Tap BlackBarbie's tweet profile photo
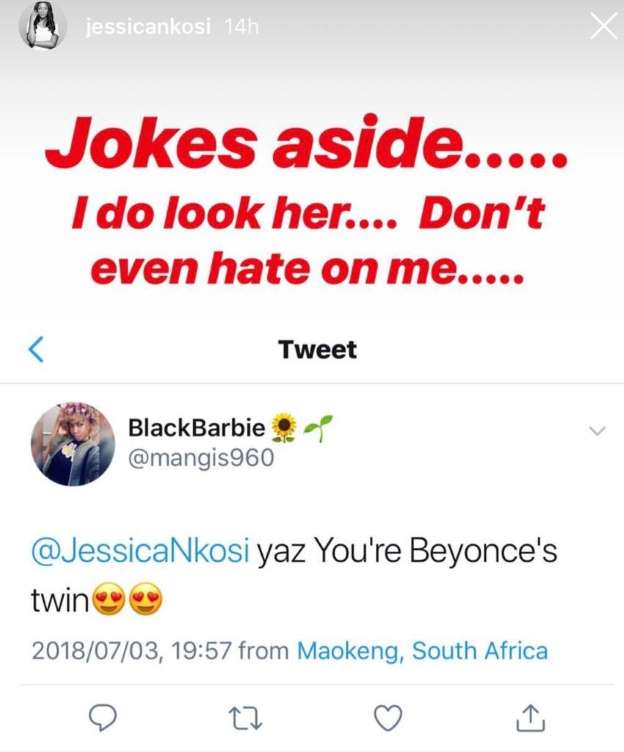The height and width of the screenshot is (752, 624). (x=72, y=444)
